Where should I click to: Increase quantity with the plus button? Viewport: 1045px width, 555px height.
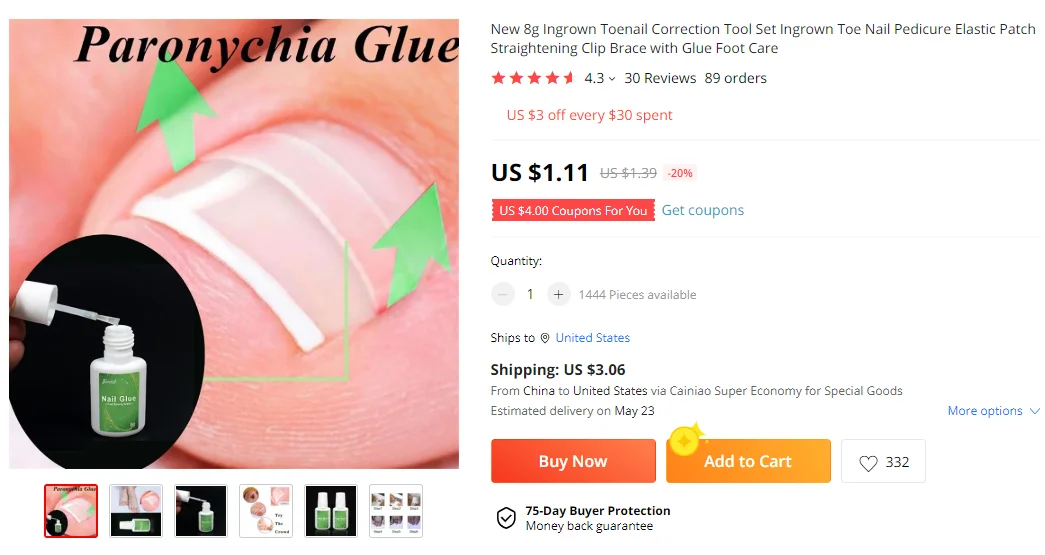pyautogui.click(x=558, y=294)
